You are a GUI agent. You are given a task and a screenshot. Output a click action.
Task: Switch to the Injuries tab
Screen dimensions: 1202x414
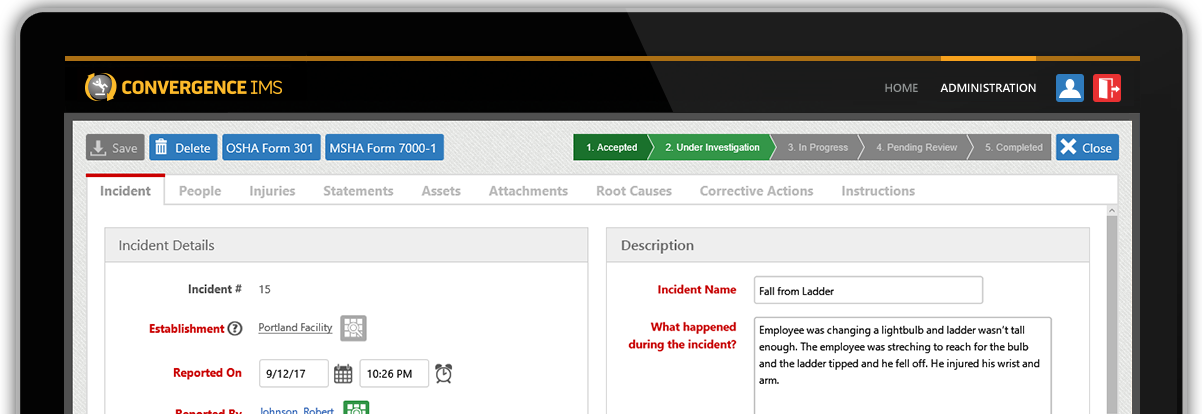pos(272,190)
